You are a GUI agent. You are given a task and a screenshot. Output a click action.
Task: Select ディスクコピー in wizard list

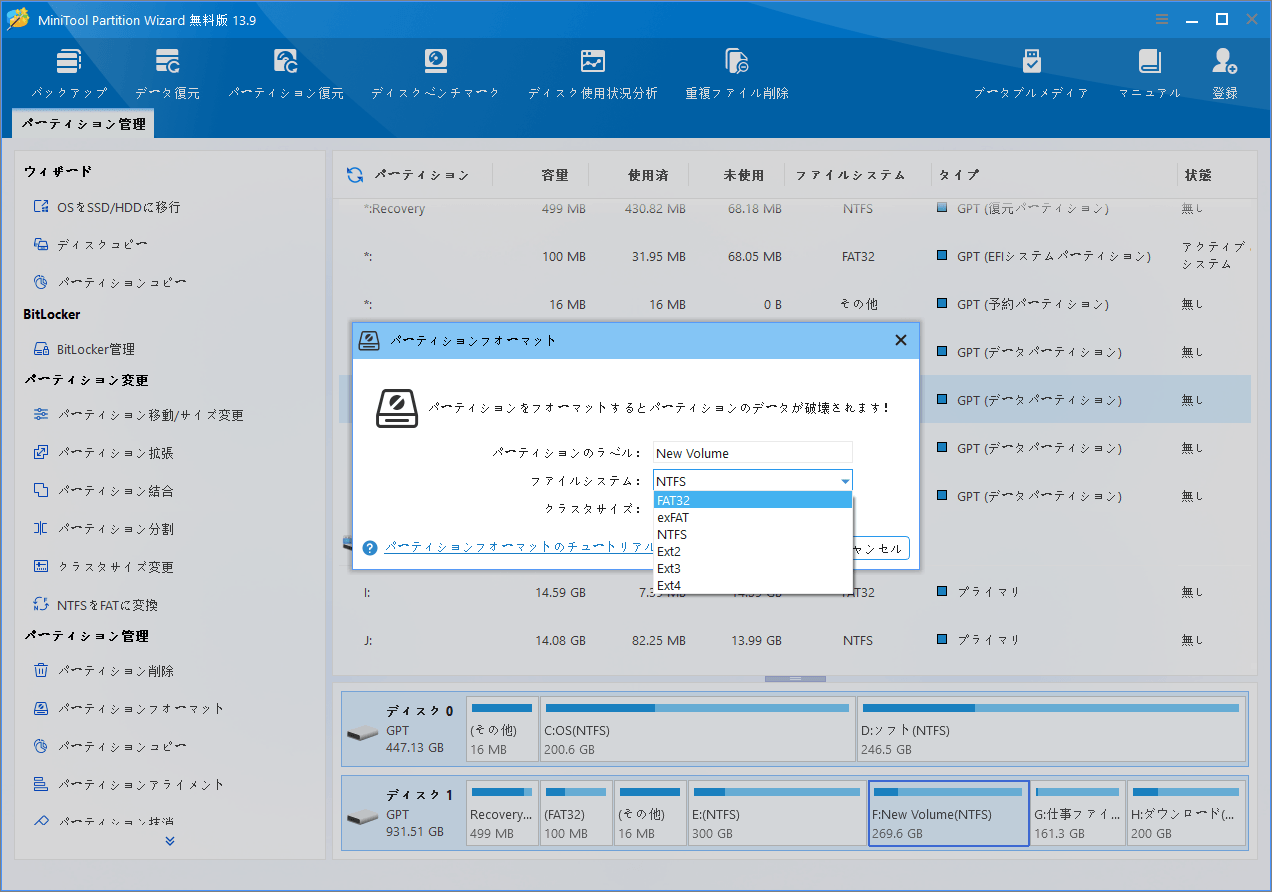point(91,245)
